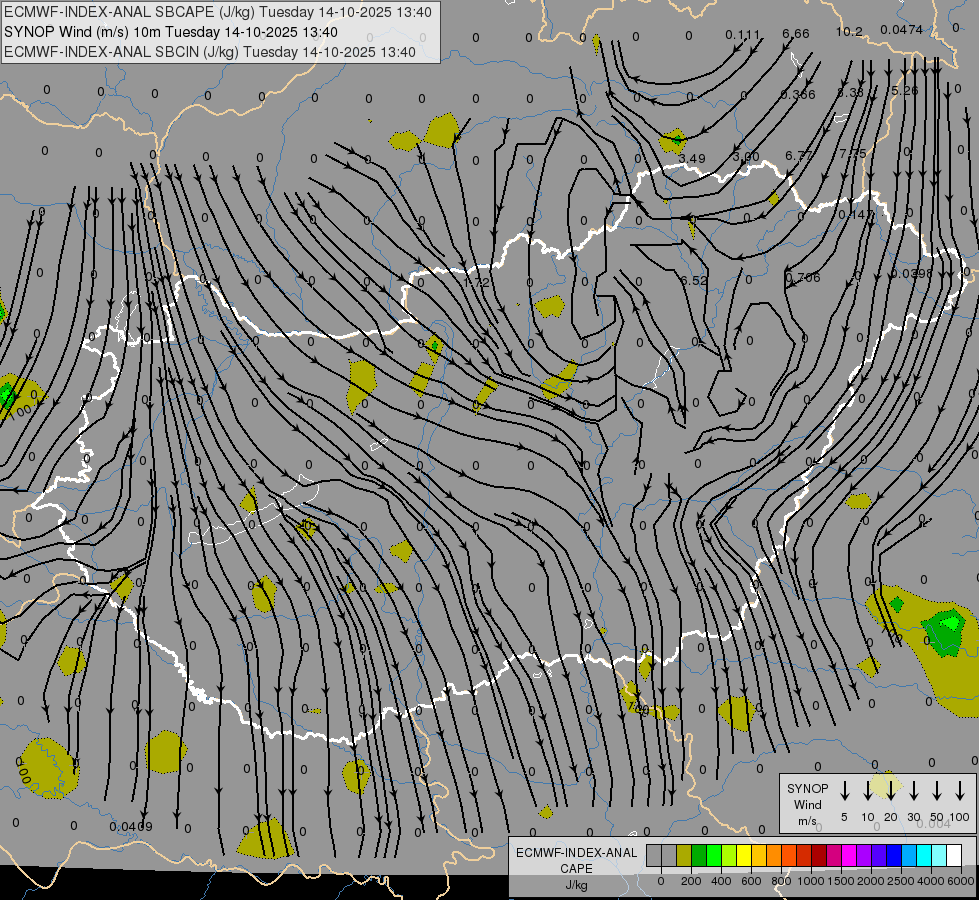
Task: Click the SBCAPE title line in header
Action: [x=218, y=12]
